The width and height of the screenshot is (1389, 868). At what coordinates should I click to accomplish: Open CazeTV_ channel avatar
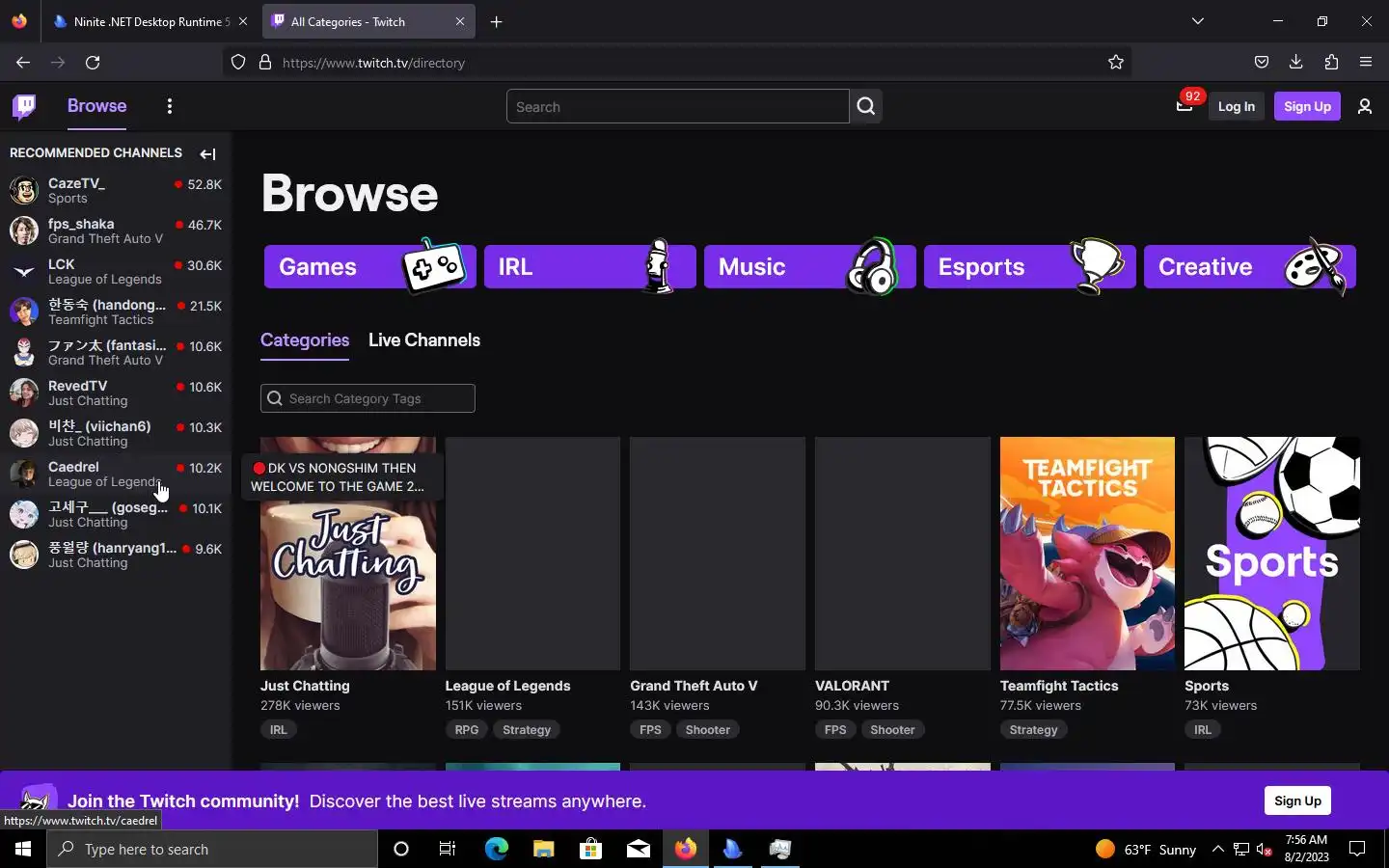(x=24, y=190)
